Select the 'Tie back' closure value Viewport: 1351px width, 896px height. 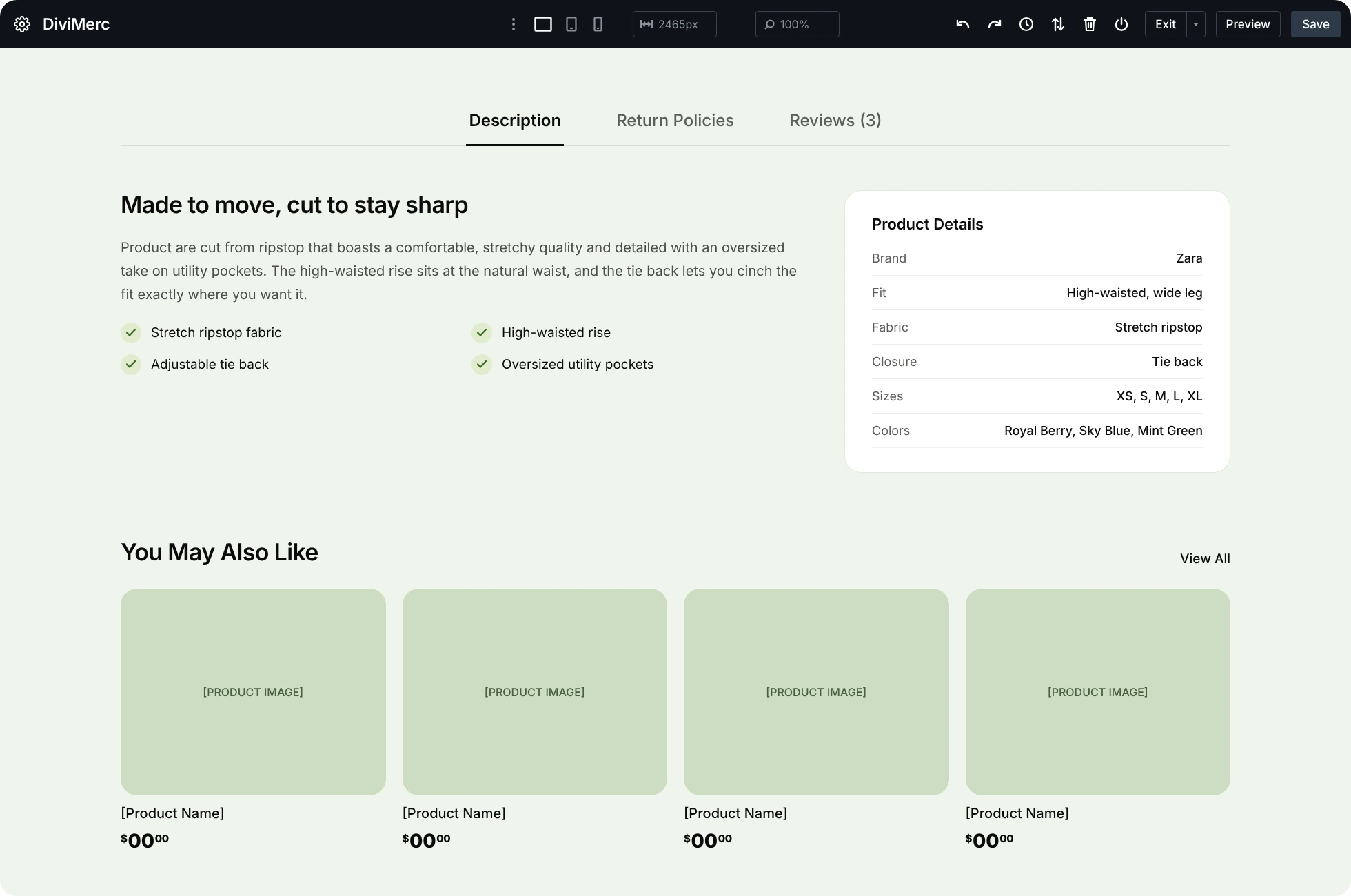tap(1177, 362)
